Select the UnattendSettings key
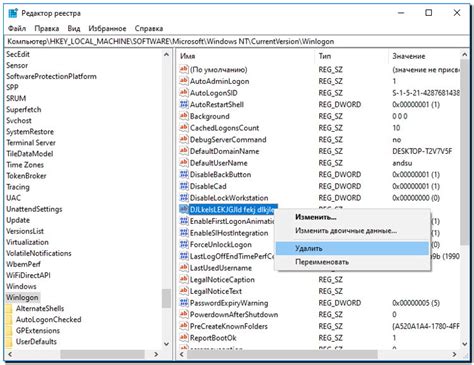The width and height of the screenshot is (474, 365). (x=34, y=209)
